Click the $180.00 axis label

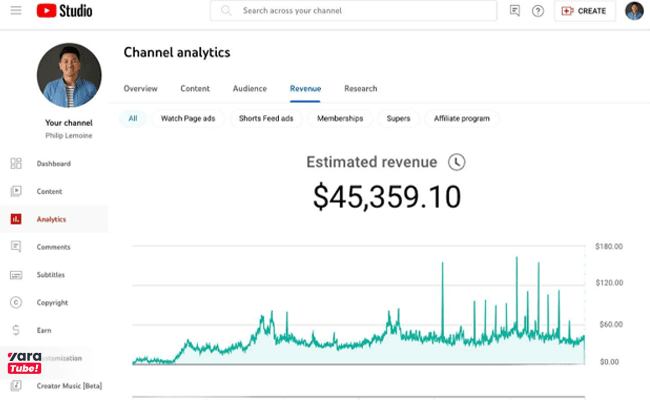pos(609,247)
